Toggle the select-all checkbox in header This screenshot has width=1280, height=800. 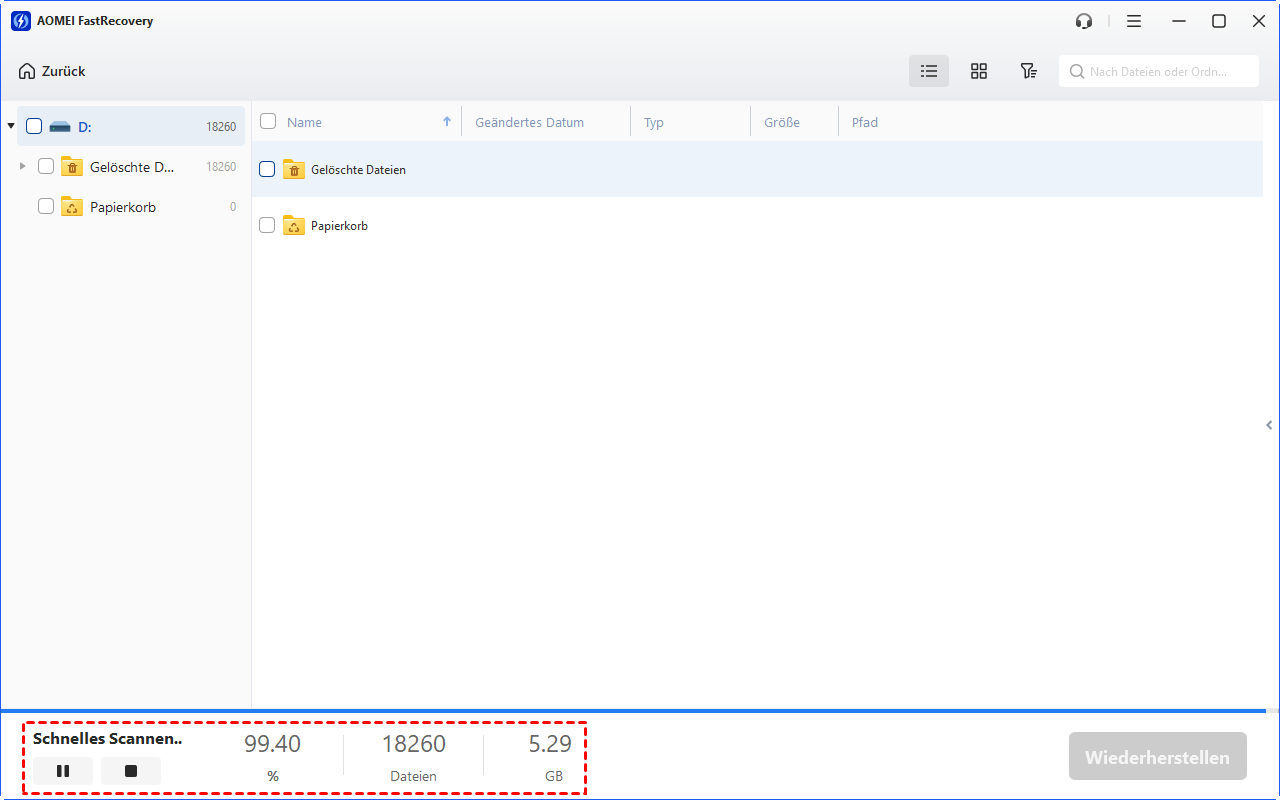pyautogui.click(x=268, y=121)
